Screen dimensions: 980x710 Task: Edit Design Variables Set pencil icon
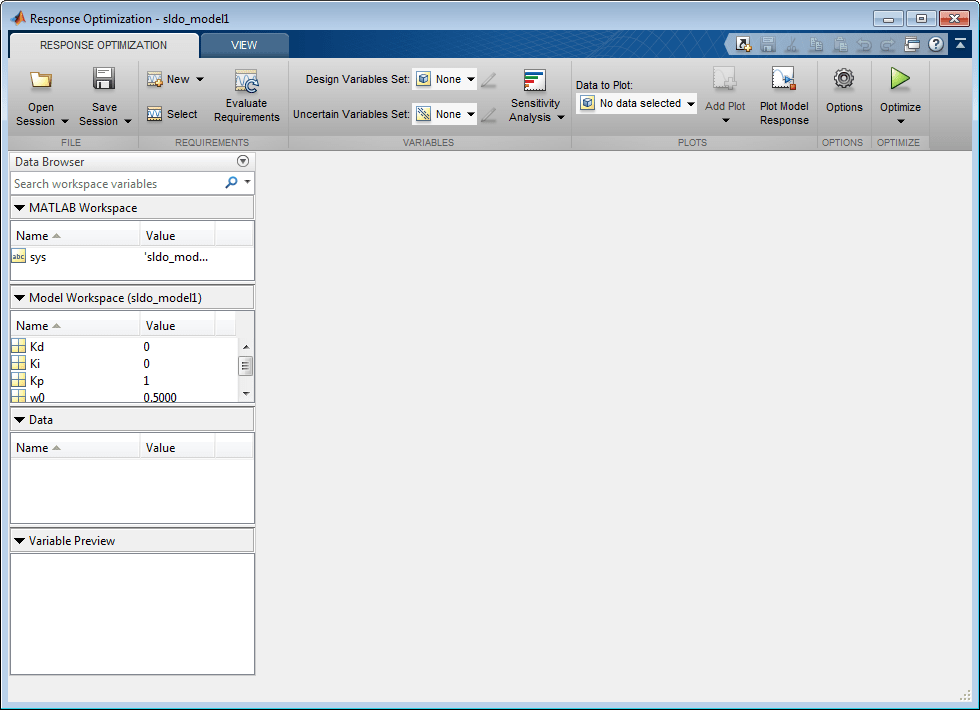pyautogui.click(x=489, y=79)
